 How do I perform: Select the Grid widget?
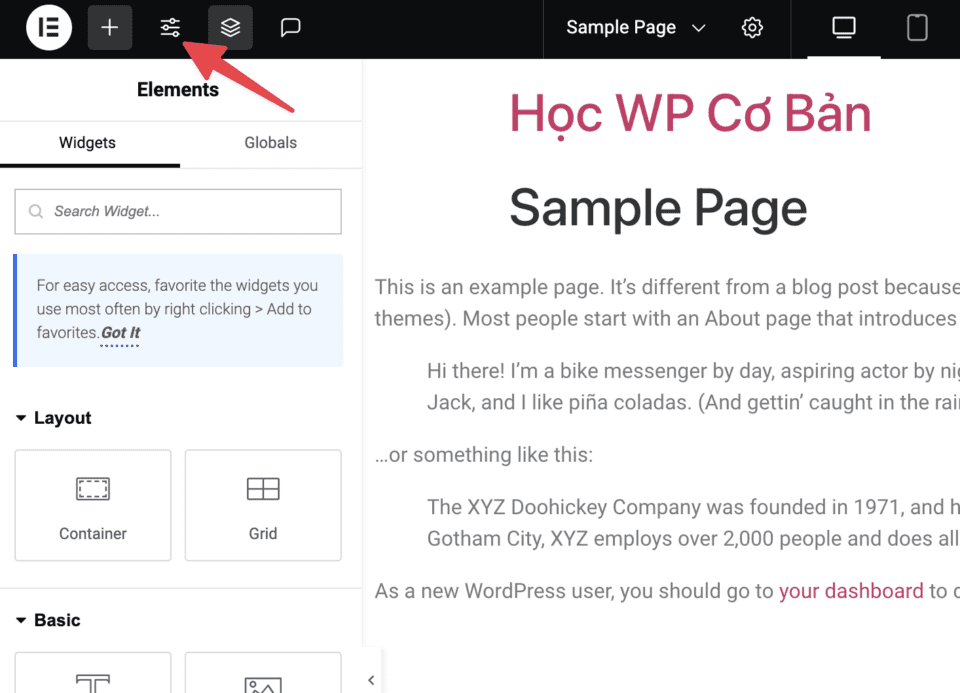point(263,505)
